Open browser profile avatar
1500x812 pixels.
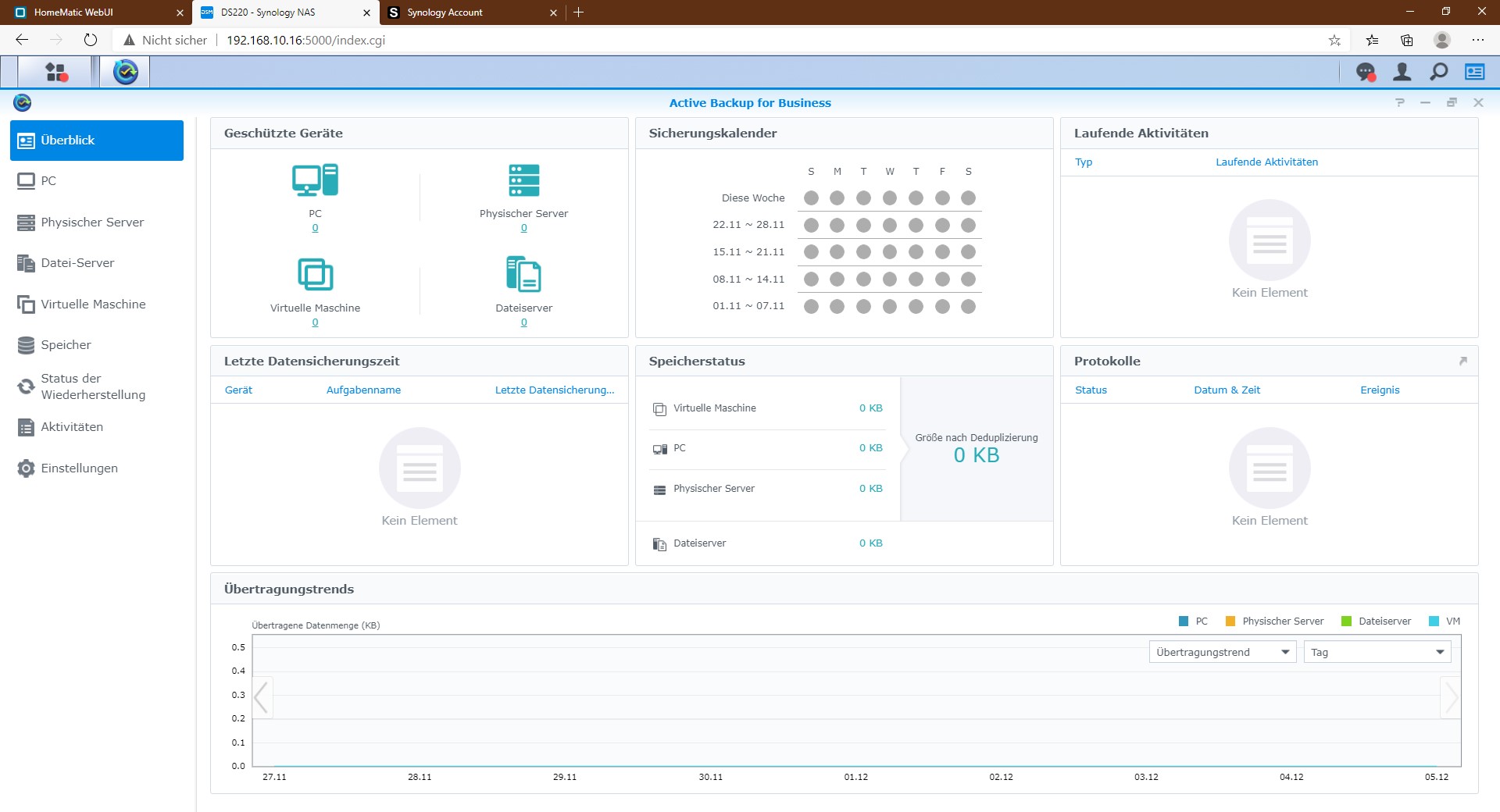1442,40
